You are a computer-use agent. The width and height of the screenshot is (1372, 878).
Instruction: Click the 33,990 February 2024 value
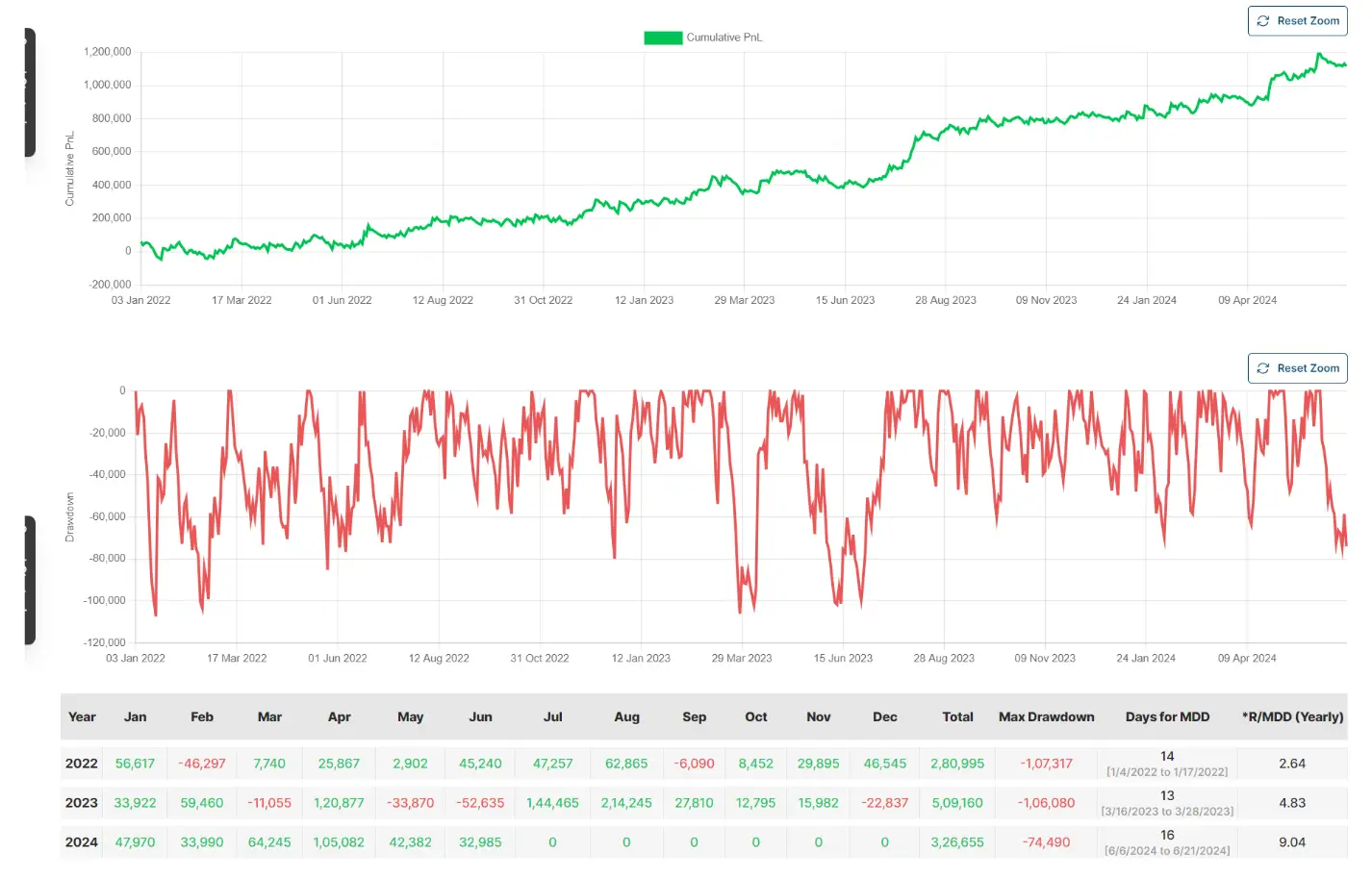[202, 842]
